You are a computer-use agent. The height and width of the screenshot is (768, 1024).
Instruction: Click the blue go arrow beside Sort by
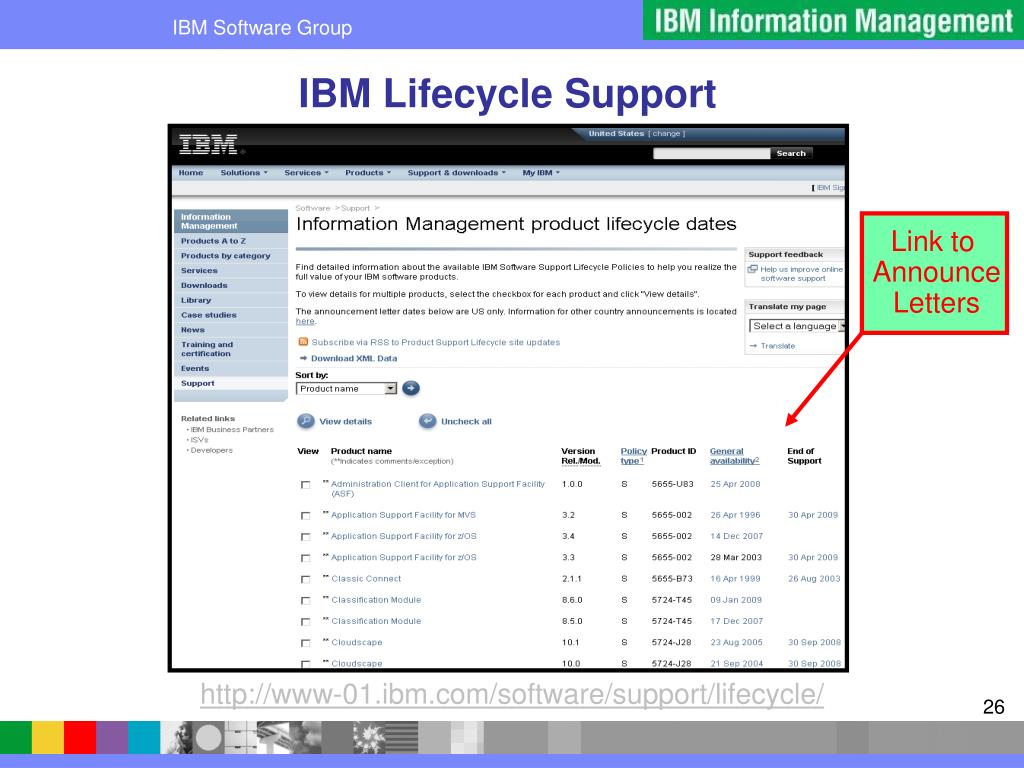point(411,389)
